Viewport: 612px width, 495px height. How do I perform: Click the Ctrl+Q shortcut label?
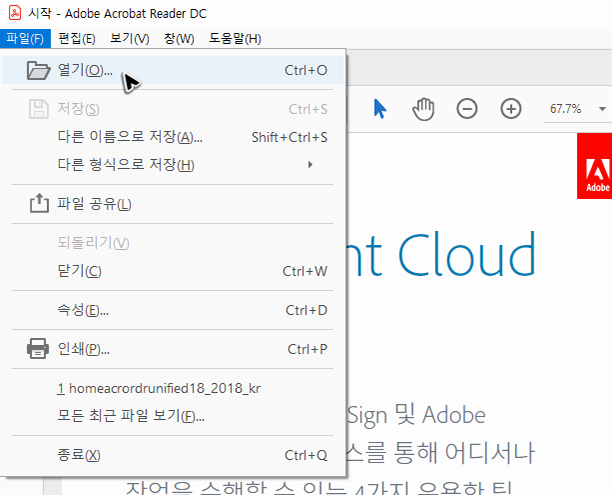306,455
